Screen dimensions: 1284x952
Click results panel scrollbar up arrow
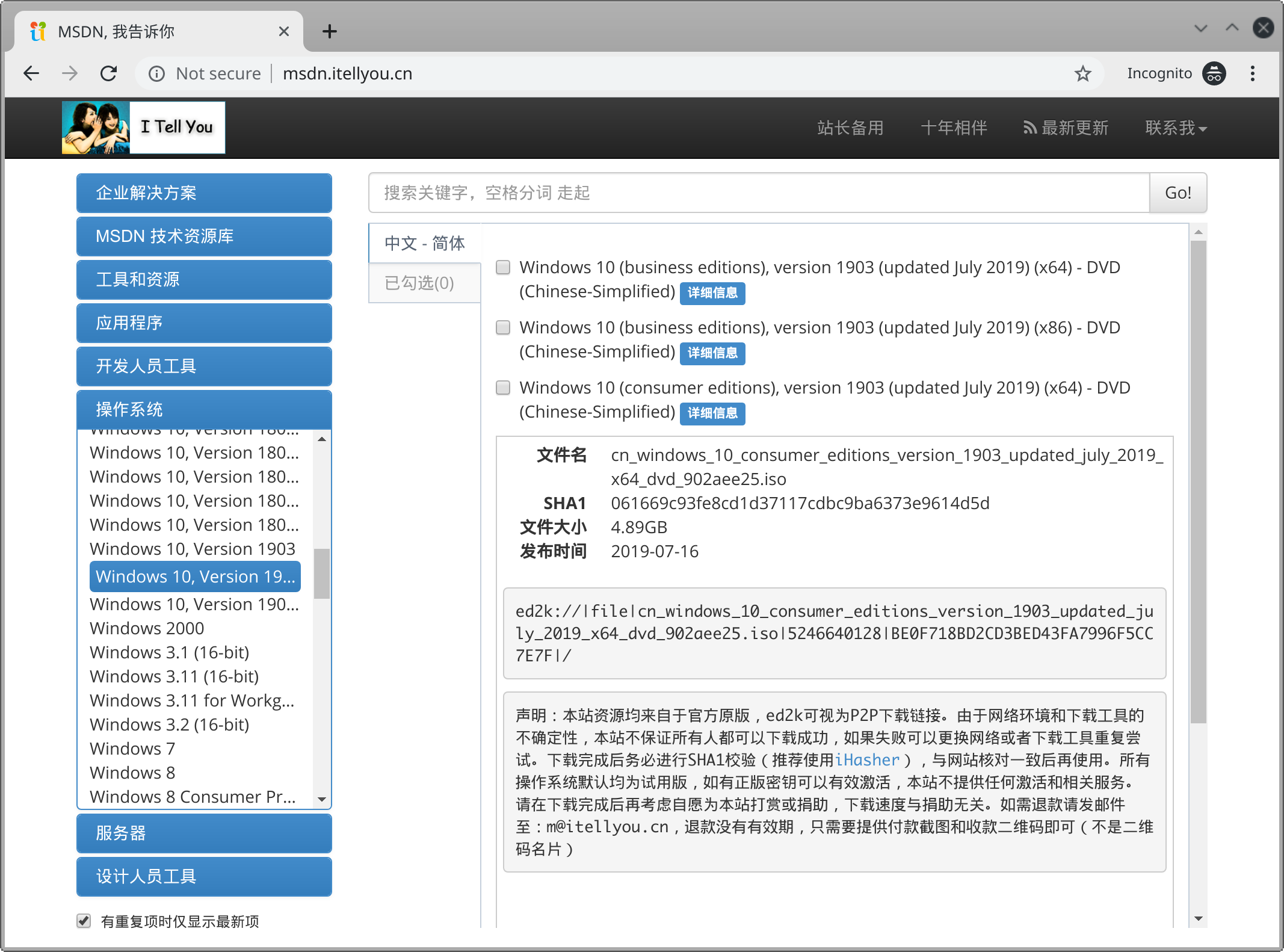click(x=1199, y=232)
